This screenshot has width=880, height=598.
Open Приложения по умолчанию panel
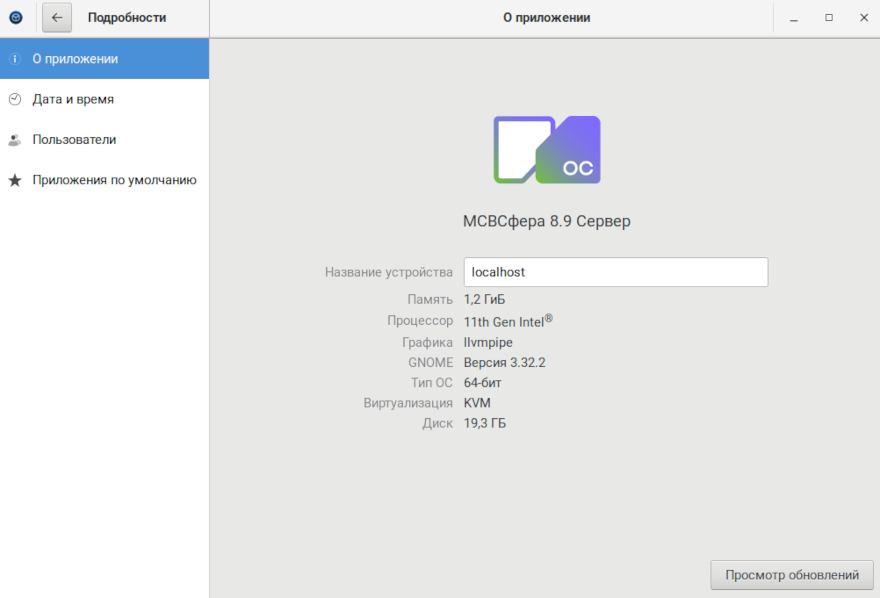[x=114, y=180]
